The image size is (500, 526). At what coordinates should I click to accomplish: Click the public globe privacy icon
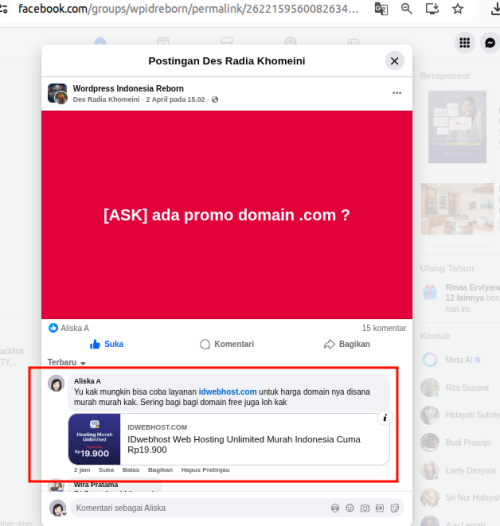[x=215, y=99]
